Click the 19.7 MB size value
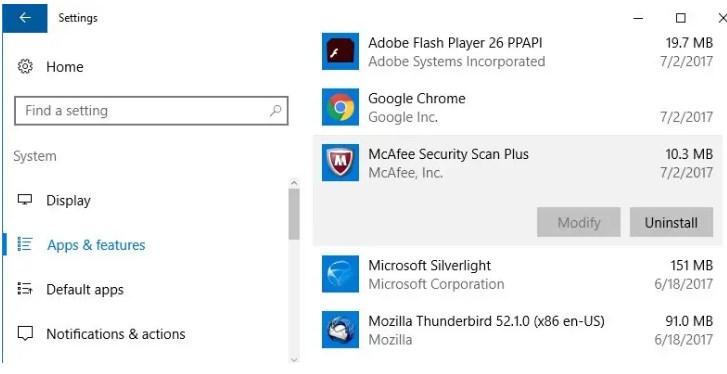The image size is (727, 374). [x=689, y=43]
